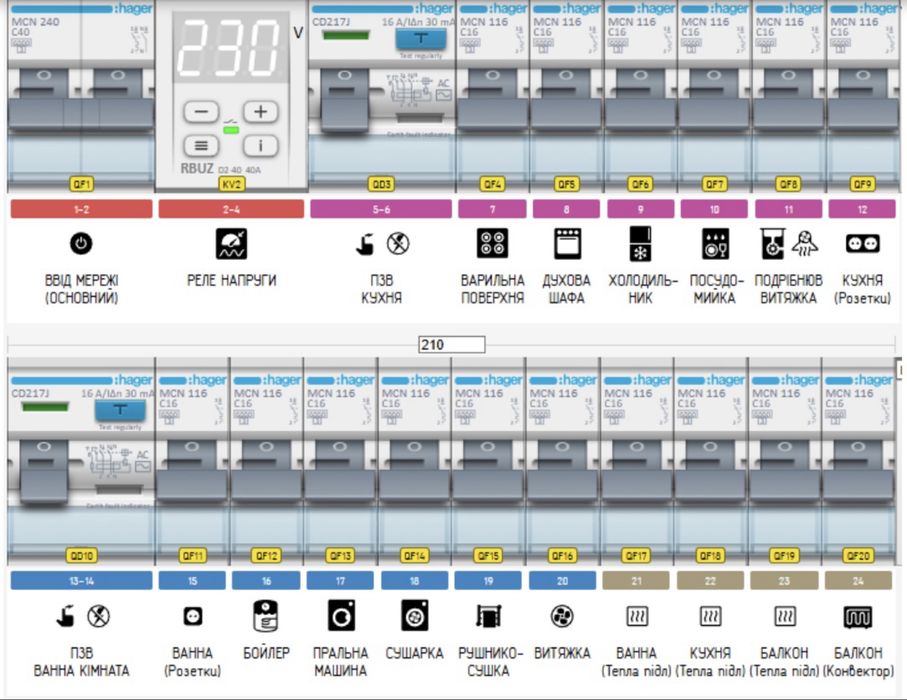Click the floor heating icon for КУХНЯ (Тепла підл)
Viewport: 907px width, 700px height.
710,616
